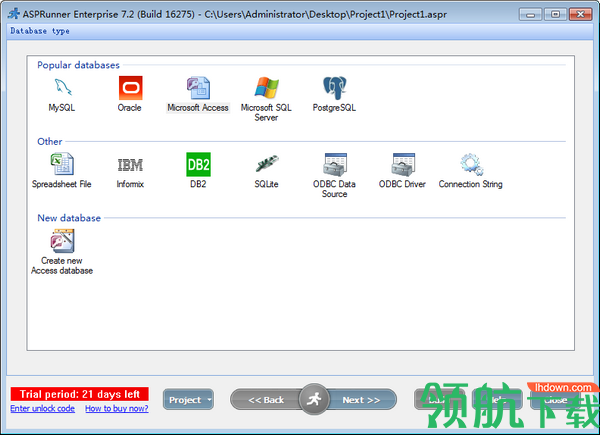600x435 pixels.
Task: Click the running man build icon
Action: 314,399
